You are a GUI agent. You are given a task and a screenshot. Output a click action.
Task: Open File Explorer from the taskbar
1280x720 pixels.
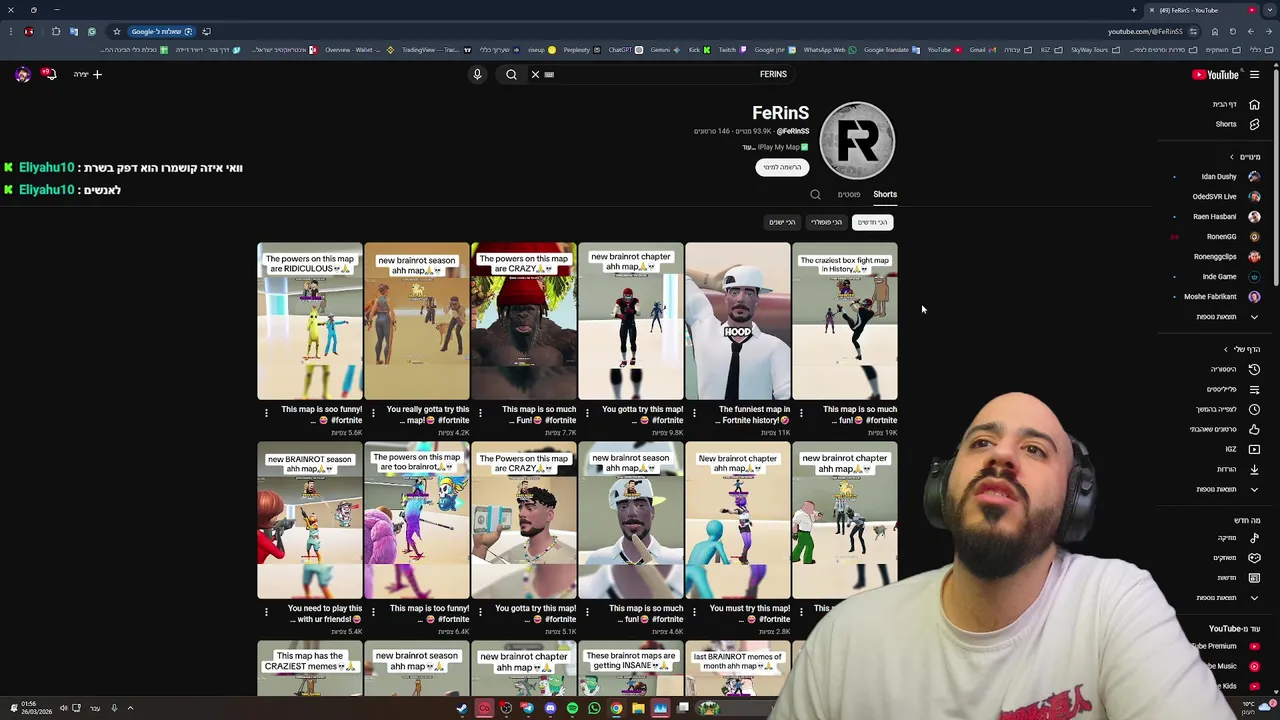(x=638, y=708)
